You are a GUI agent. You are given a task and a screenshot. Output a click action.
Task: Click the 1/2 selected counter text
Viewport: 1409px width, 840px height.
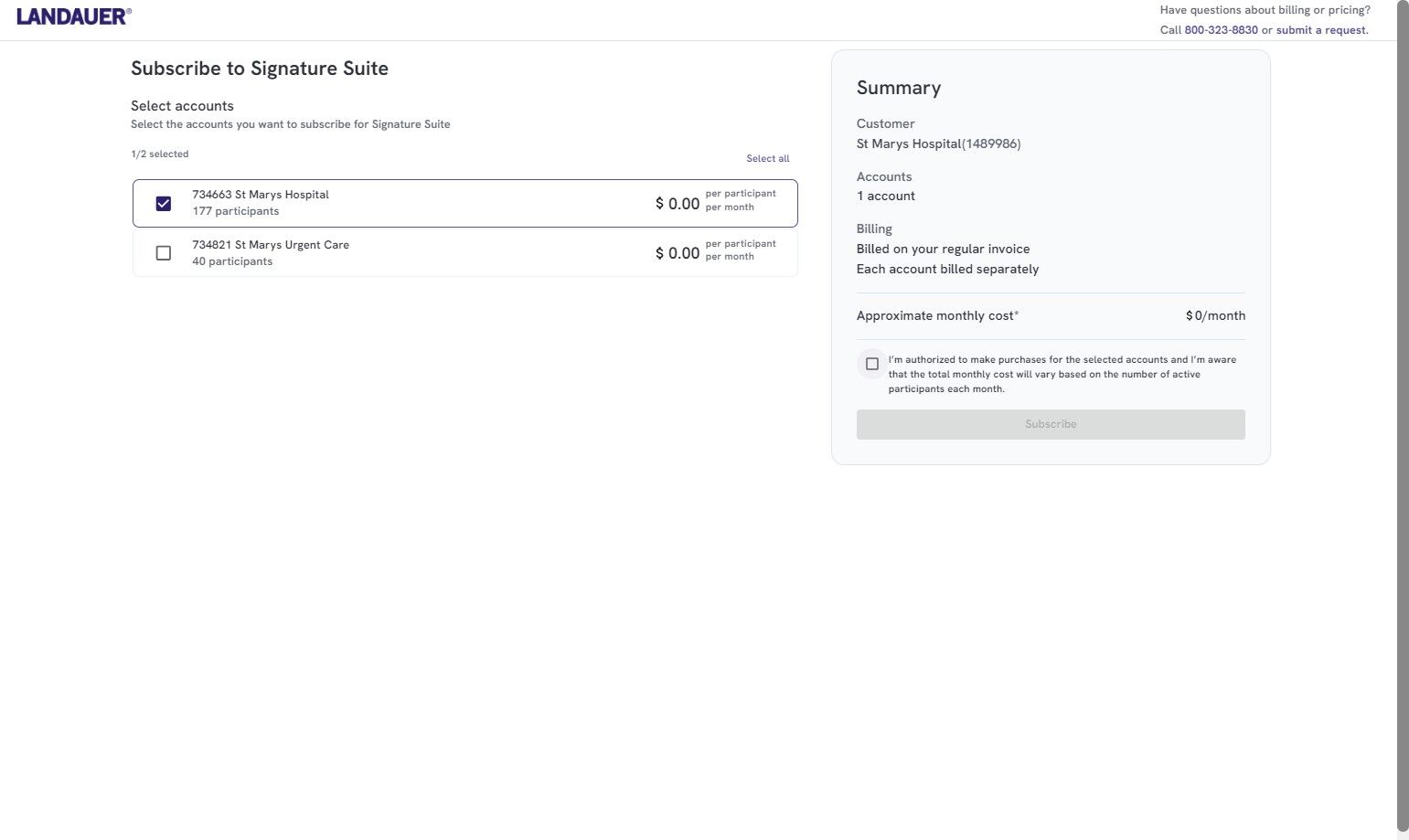pos(160,154)
